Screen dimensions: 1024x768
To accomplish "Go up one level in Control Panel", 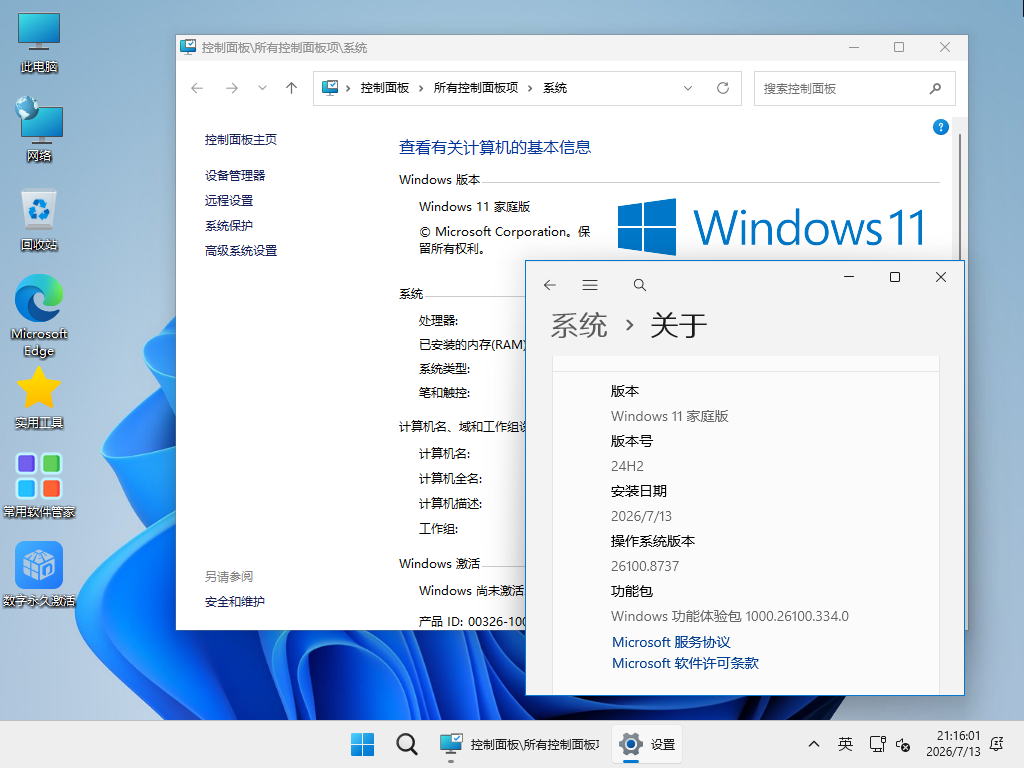I will [x=291, y=88].
